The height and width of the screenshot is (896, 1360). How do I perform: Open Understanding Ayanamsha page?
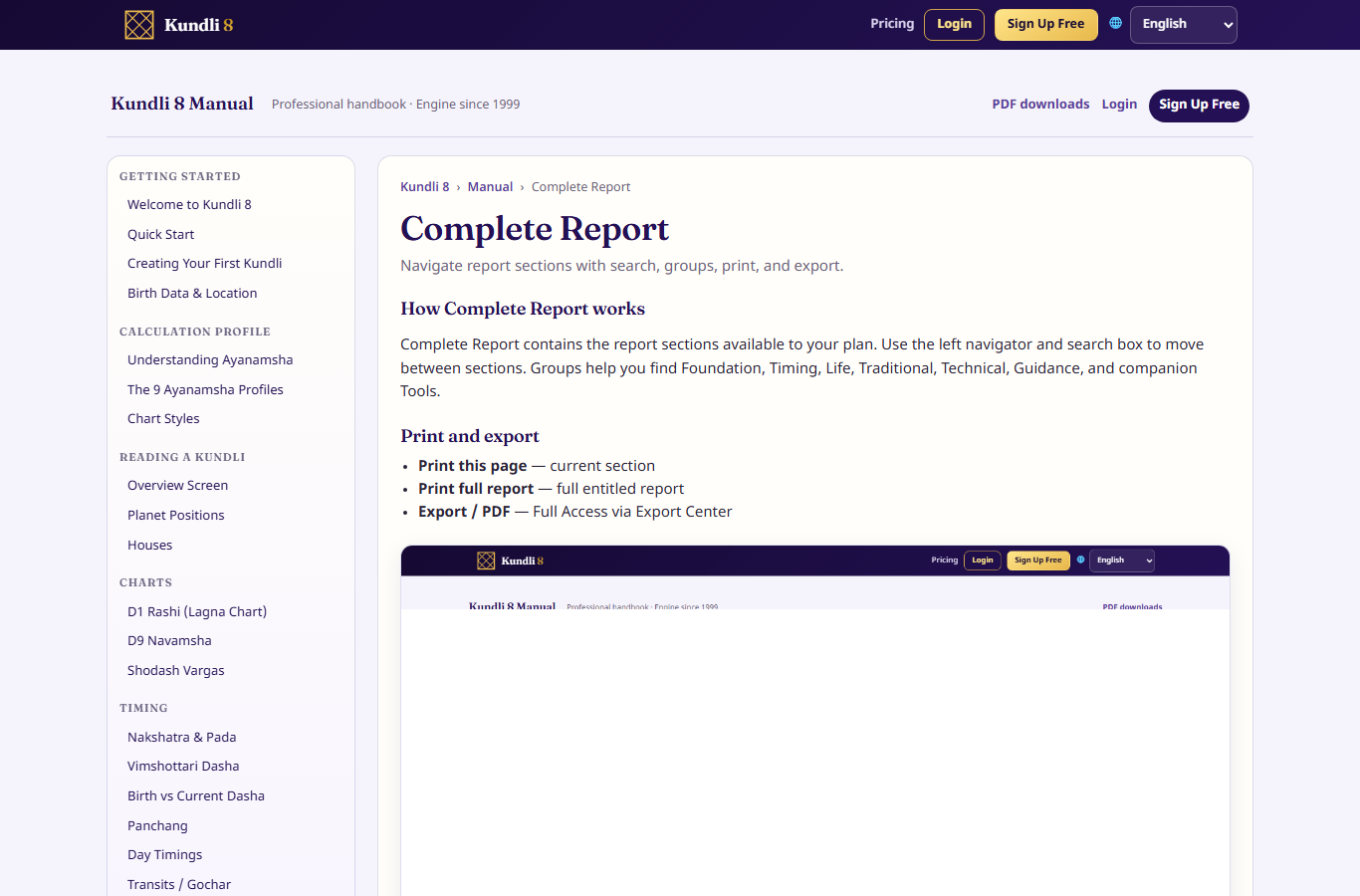click(210, 360)
